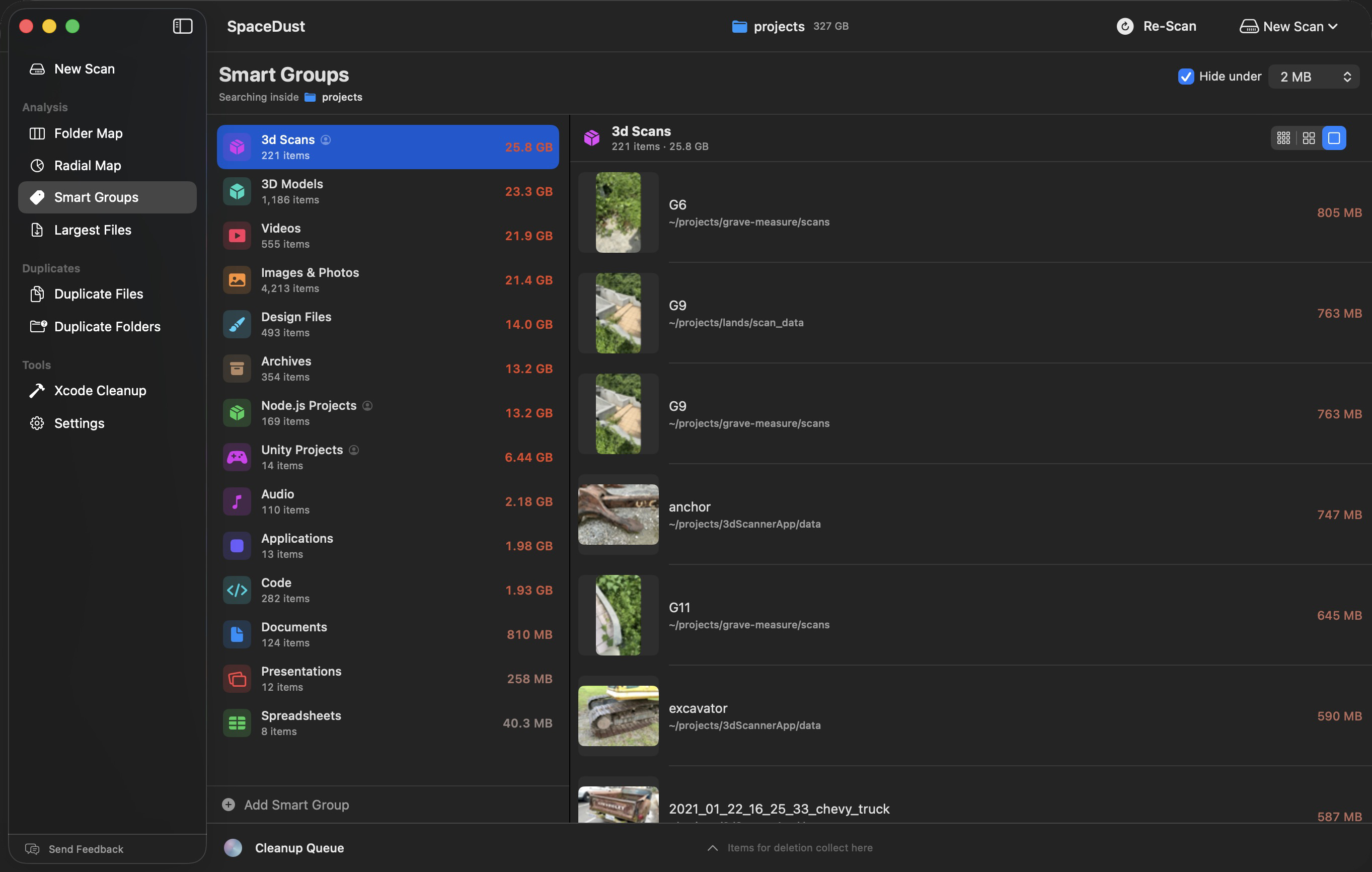Click the info badge next to Node.js Projects
The image size is (1372, 872).
pyautogui.click(x=367, y=405)
